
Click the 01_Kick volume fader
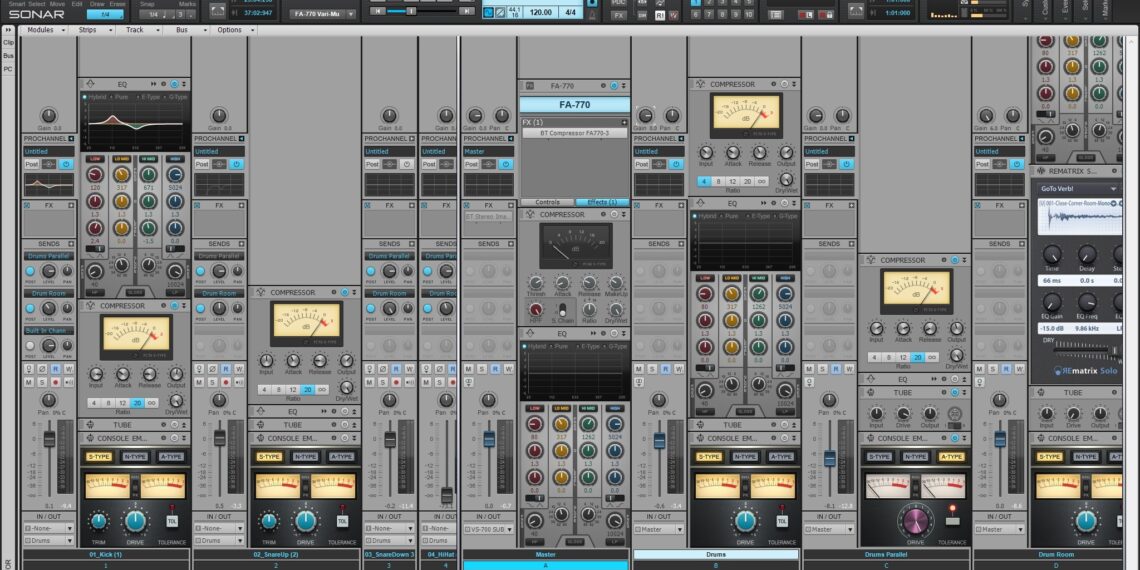49,440
